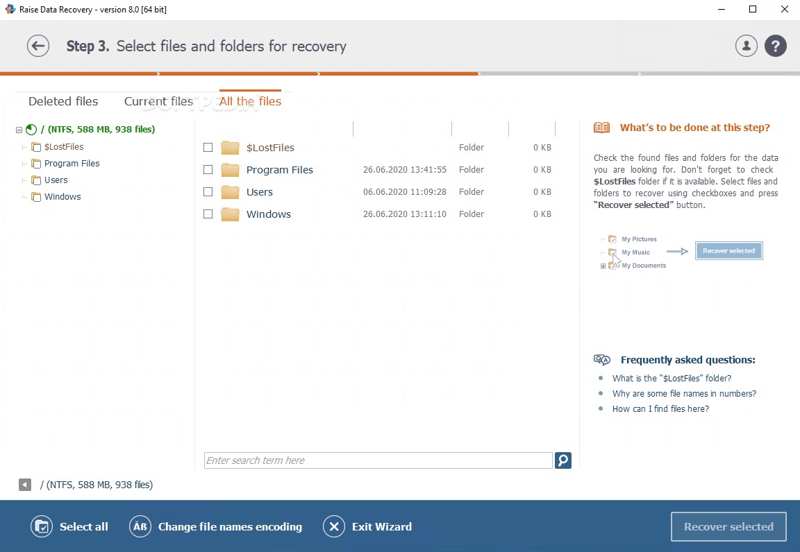The height and width of the screenshot is (552, 800).
Task: Click the Select all label
Action: 84,526
